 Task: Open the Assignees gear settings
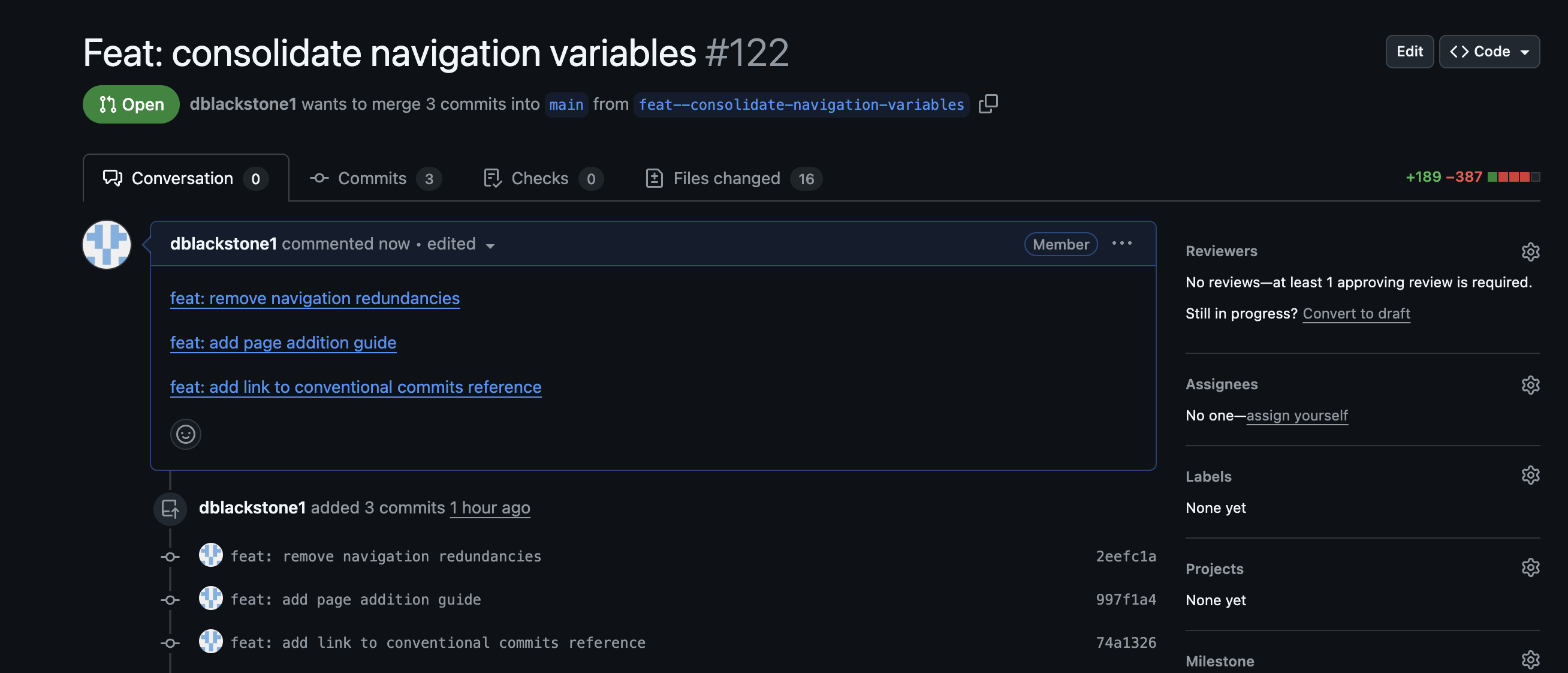[x=1530, y=385]
